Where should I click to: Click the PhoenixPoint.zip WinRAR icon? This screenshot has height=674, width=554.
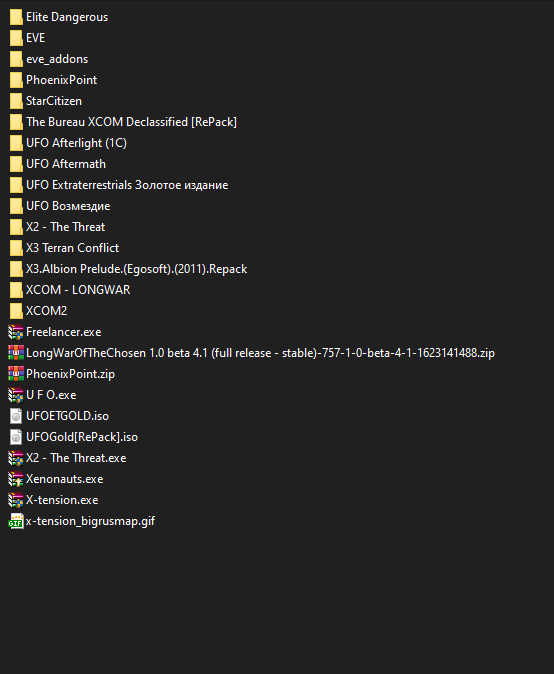[15, 374]
